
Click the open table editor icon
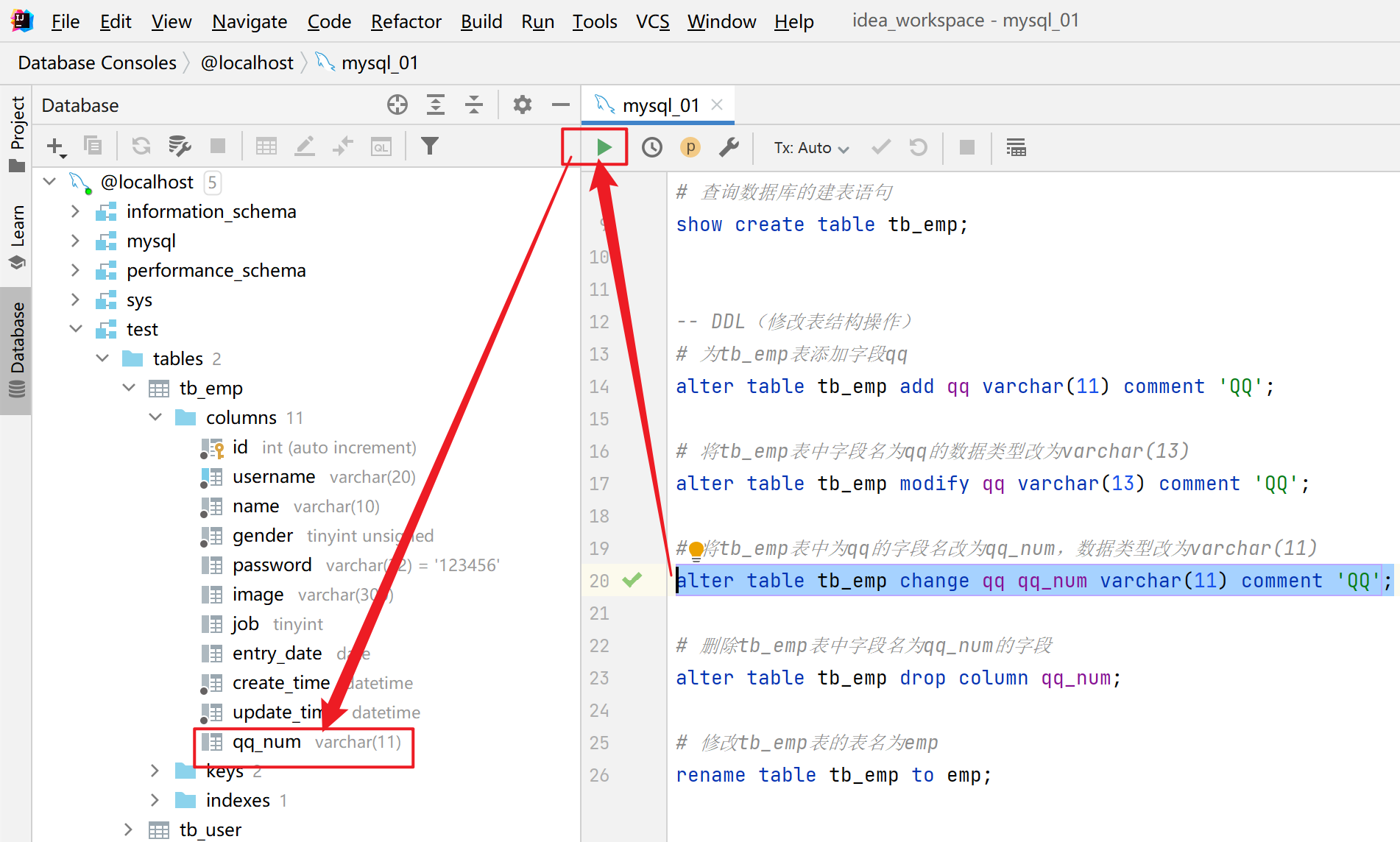coord(266,146)
